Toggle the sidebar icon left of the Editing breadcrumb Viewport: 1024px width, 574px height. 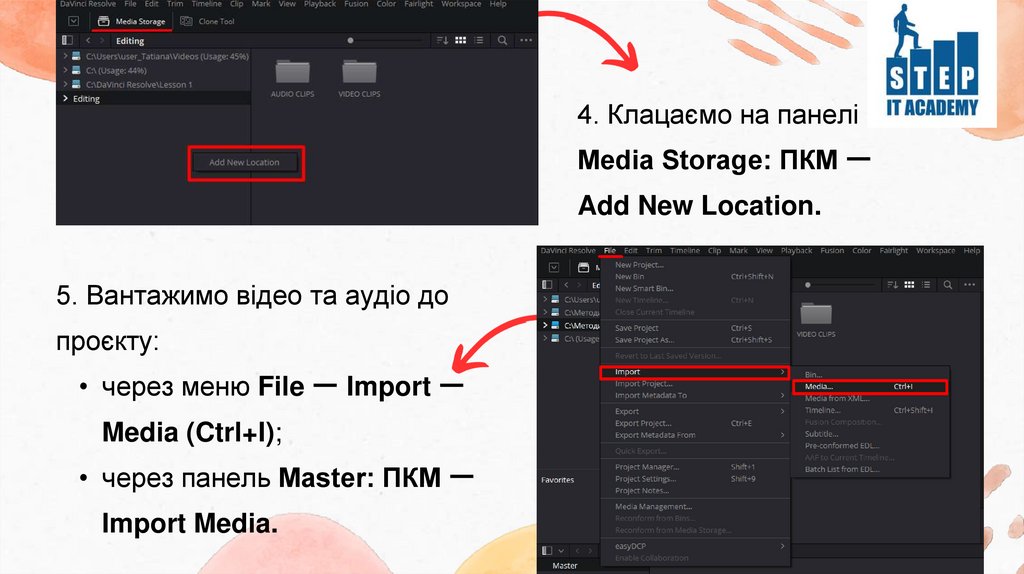coord(67,40)
